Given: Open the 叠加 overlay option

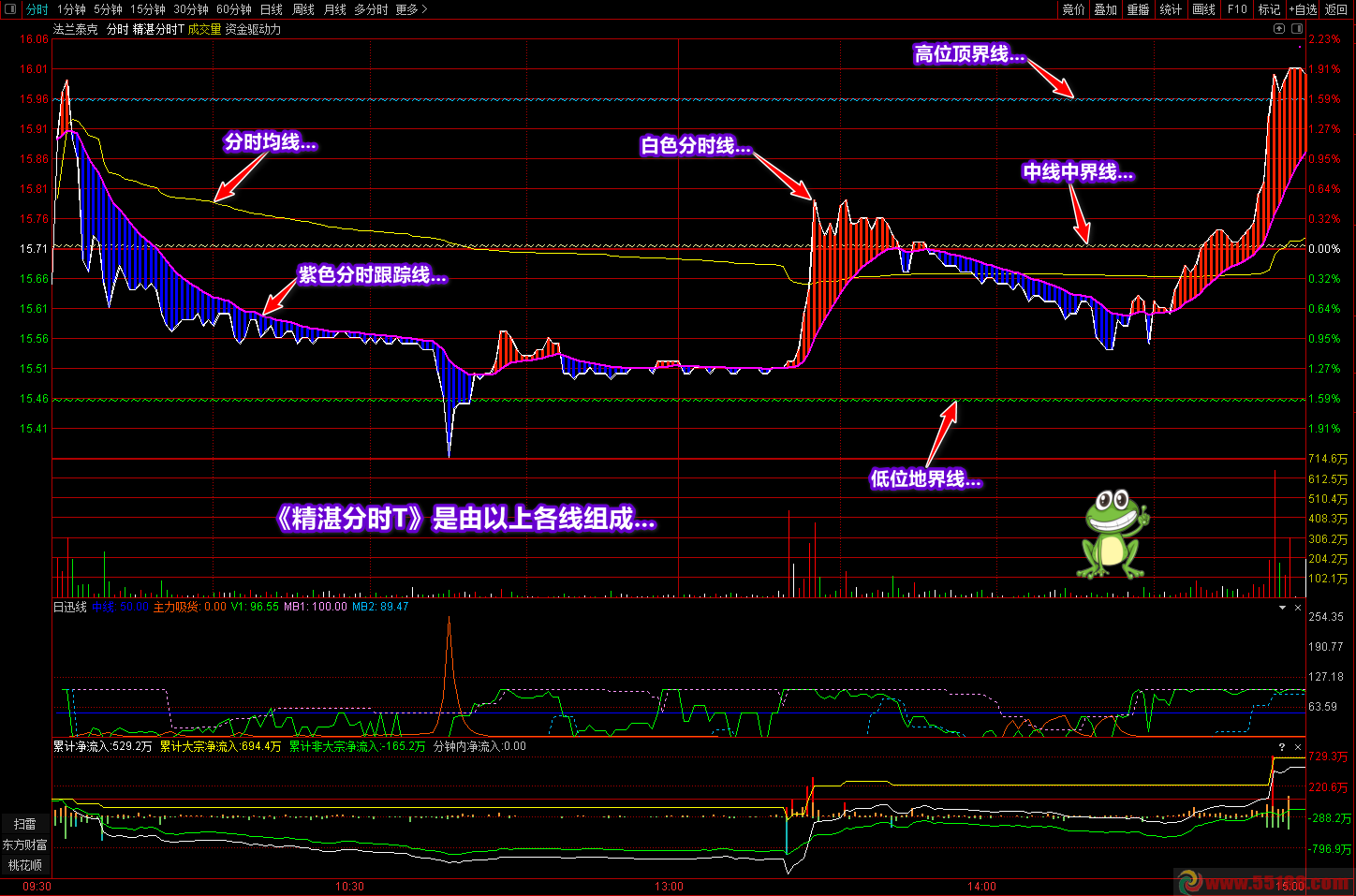Looking at the screenshot, I should (1105, 9).
